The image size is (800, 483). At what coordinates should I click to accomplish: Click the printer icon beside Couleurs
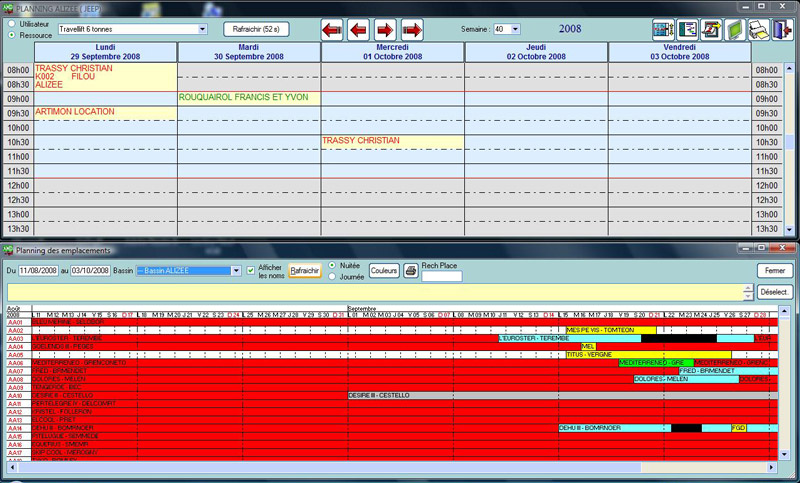[410, 271]
